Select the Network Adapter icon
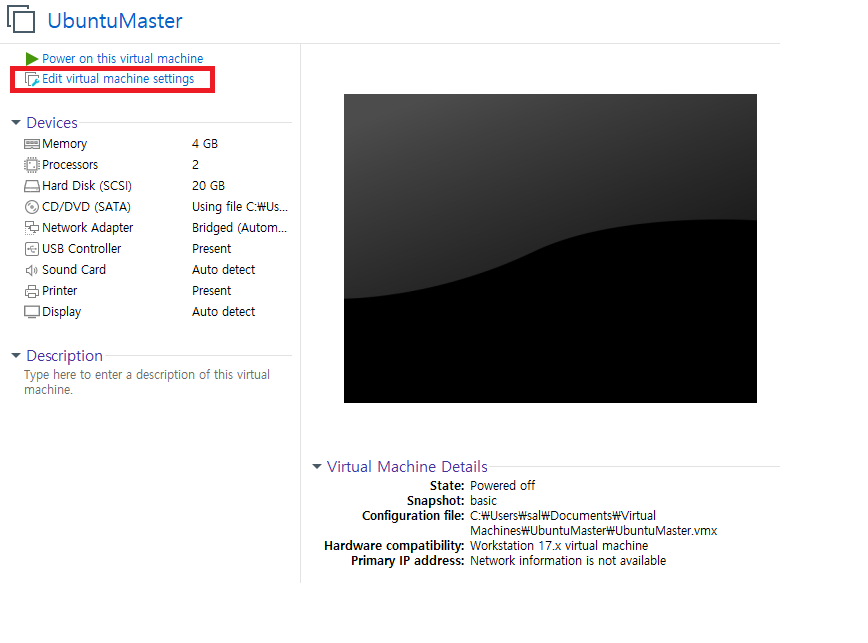868x643 pixels. [32, 228]
